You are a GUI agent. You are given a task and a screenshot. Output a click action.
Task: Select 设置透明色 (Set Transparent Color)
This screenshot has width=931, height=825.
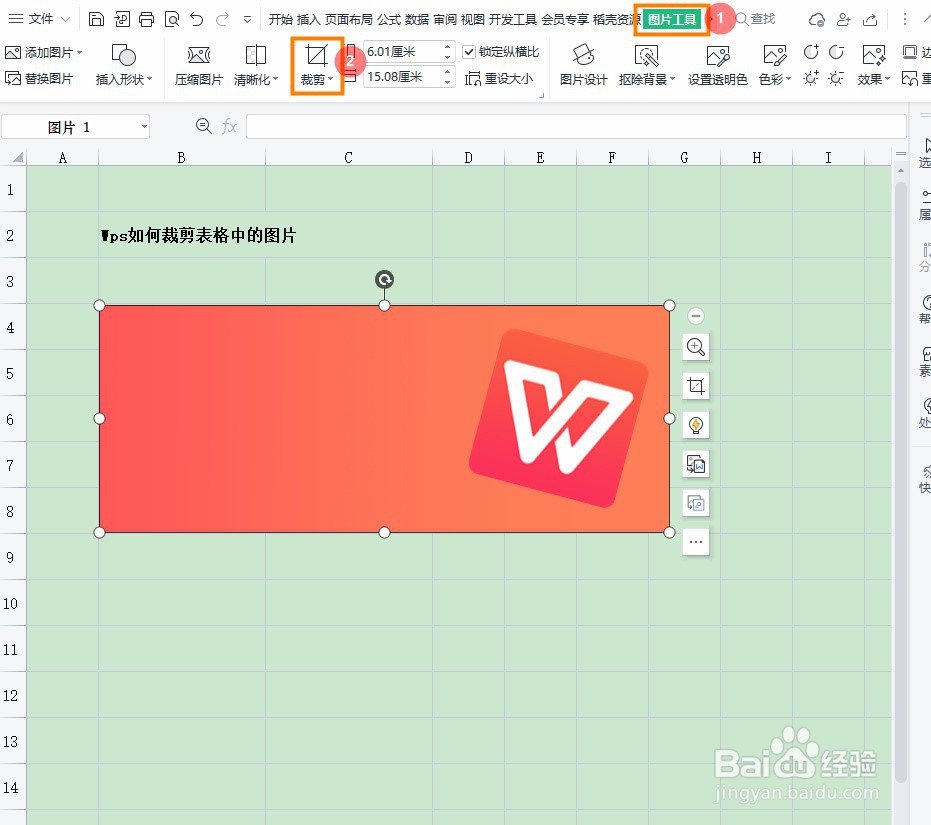click(717, 64)
